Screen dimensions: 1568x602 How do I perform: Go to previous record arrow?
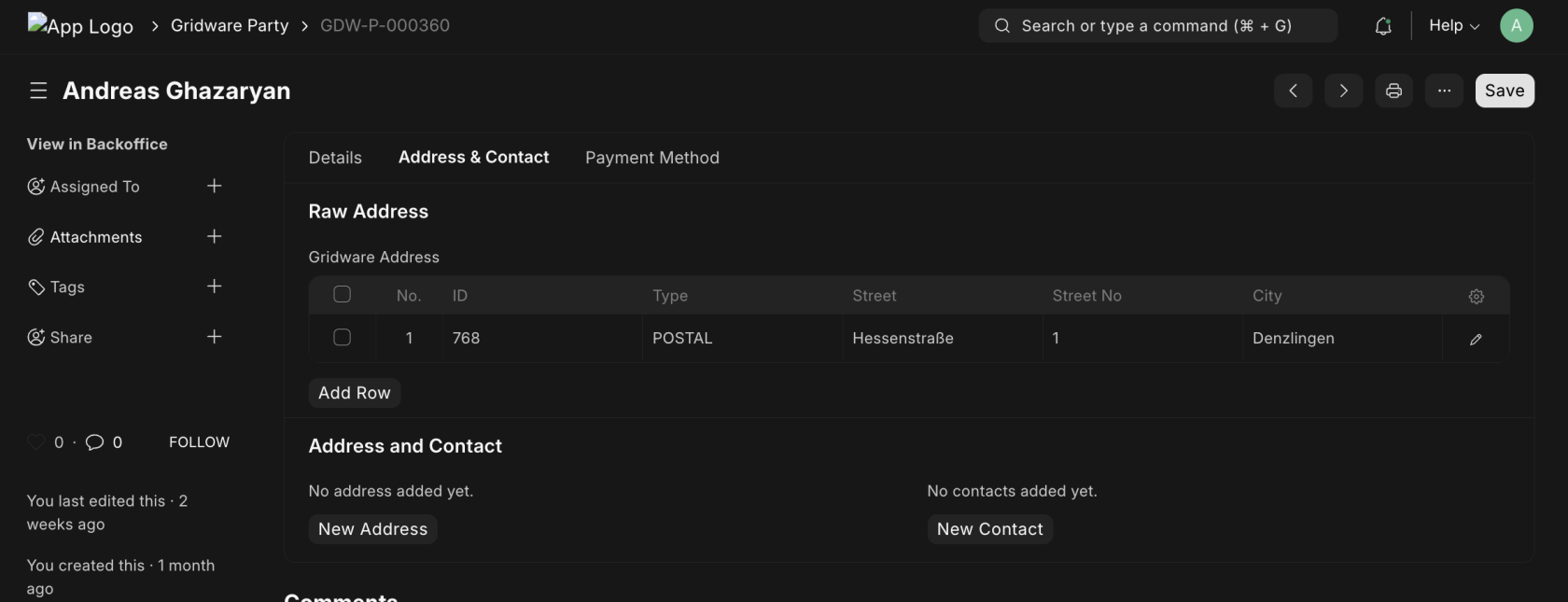coord(1293,91)
